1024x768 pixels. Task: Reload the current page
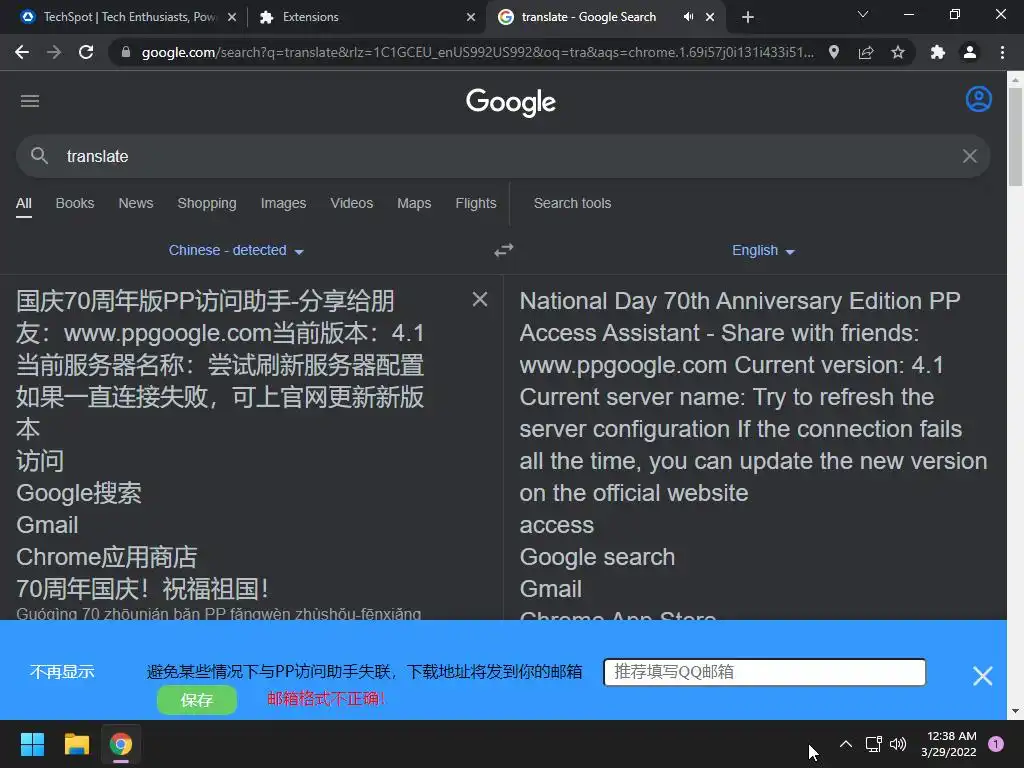click(x=86, y=52)
